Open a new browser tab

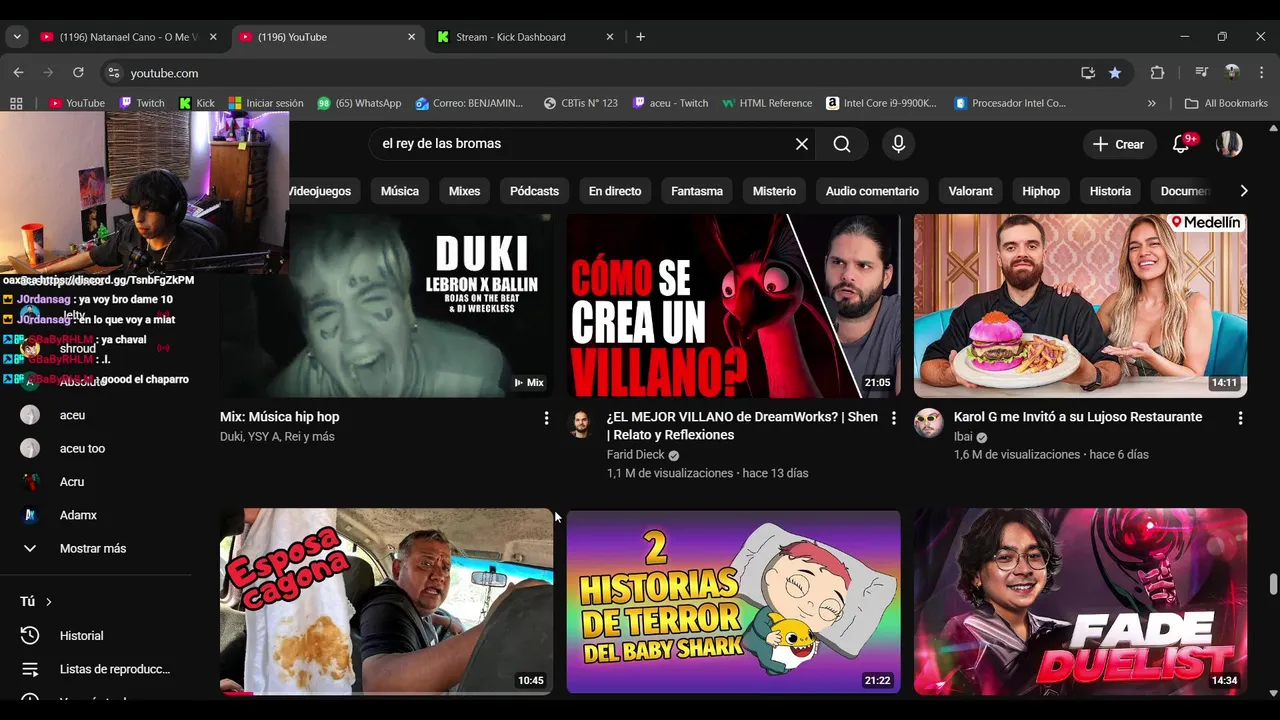coord(640,37)
